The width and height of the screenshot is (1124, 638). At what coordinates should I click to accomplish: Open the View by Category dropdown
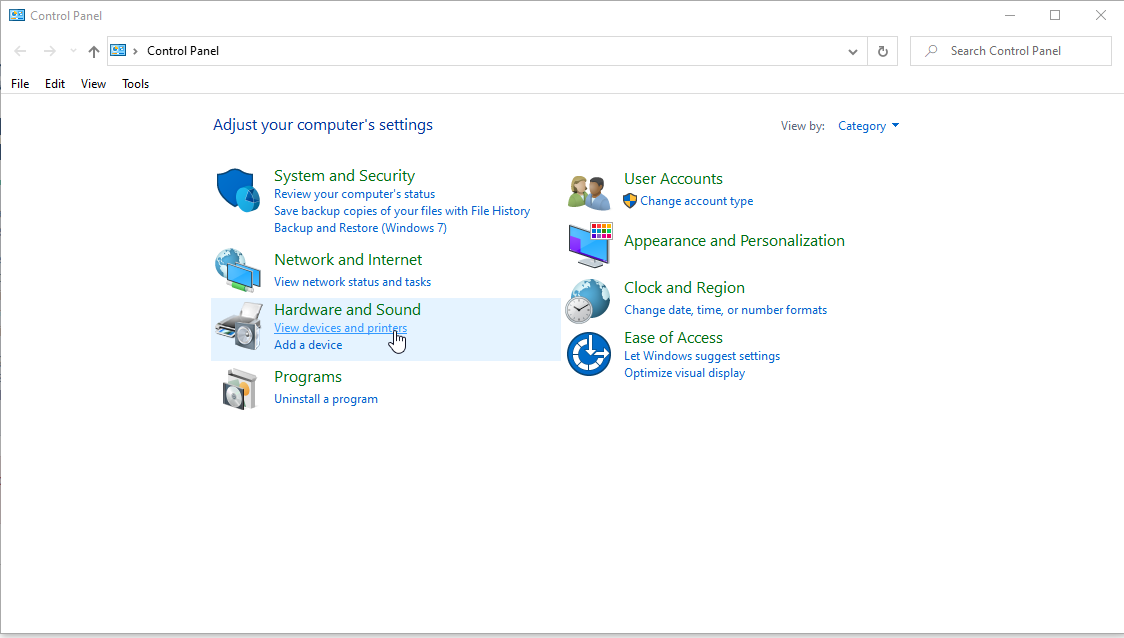(x=868, y=126)
